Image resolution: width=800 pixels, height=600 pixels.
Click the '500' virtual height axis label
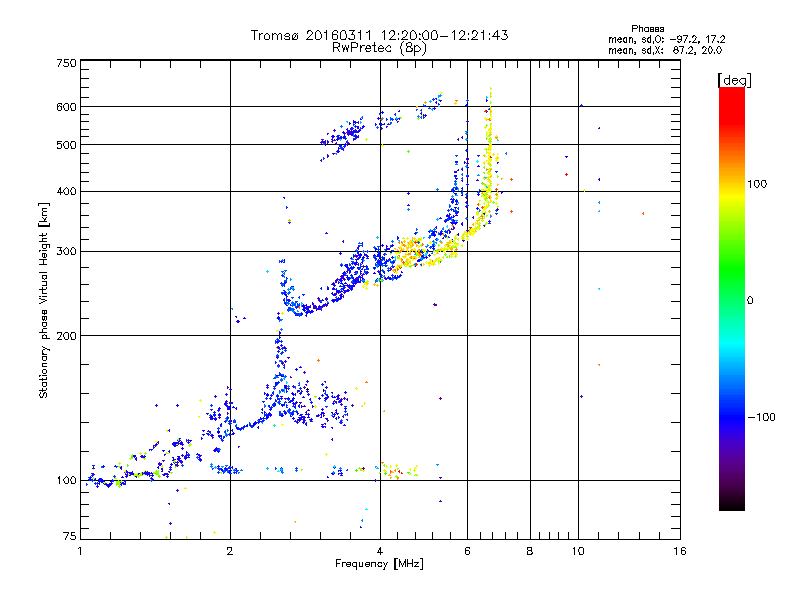click(x=66, y=145)
